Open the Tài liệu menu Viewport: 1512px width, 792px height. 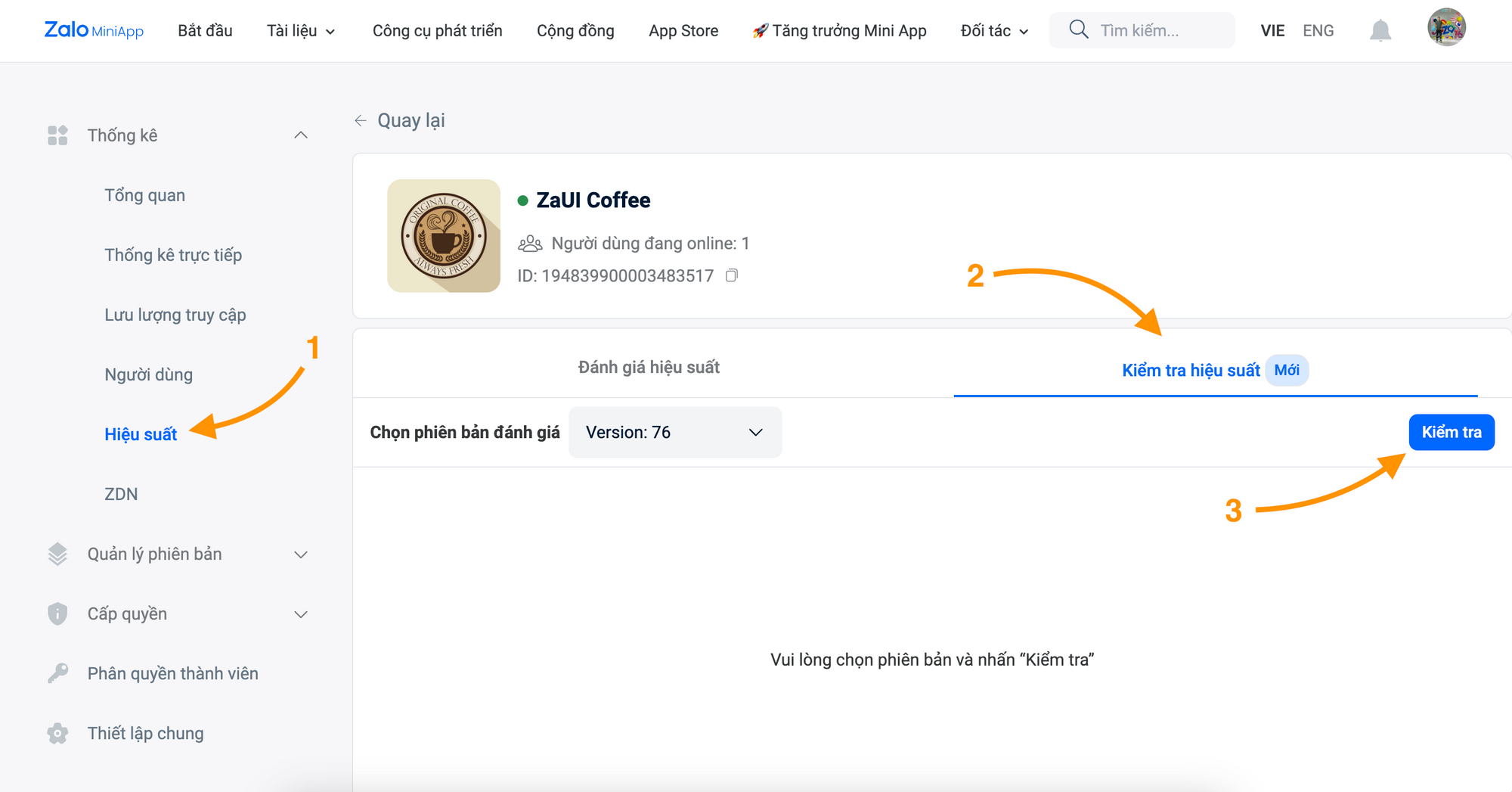coord(301,31)
